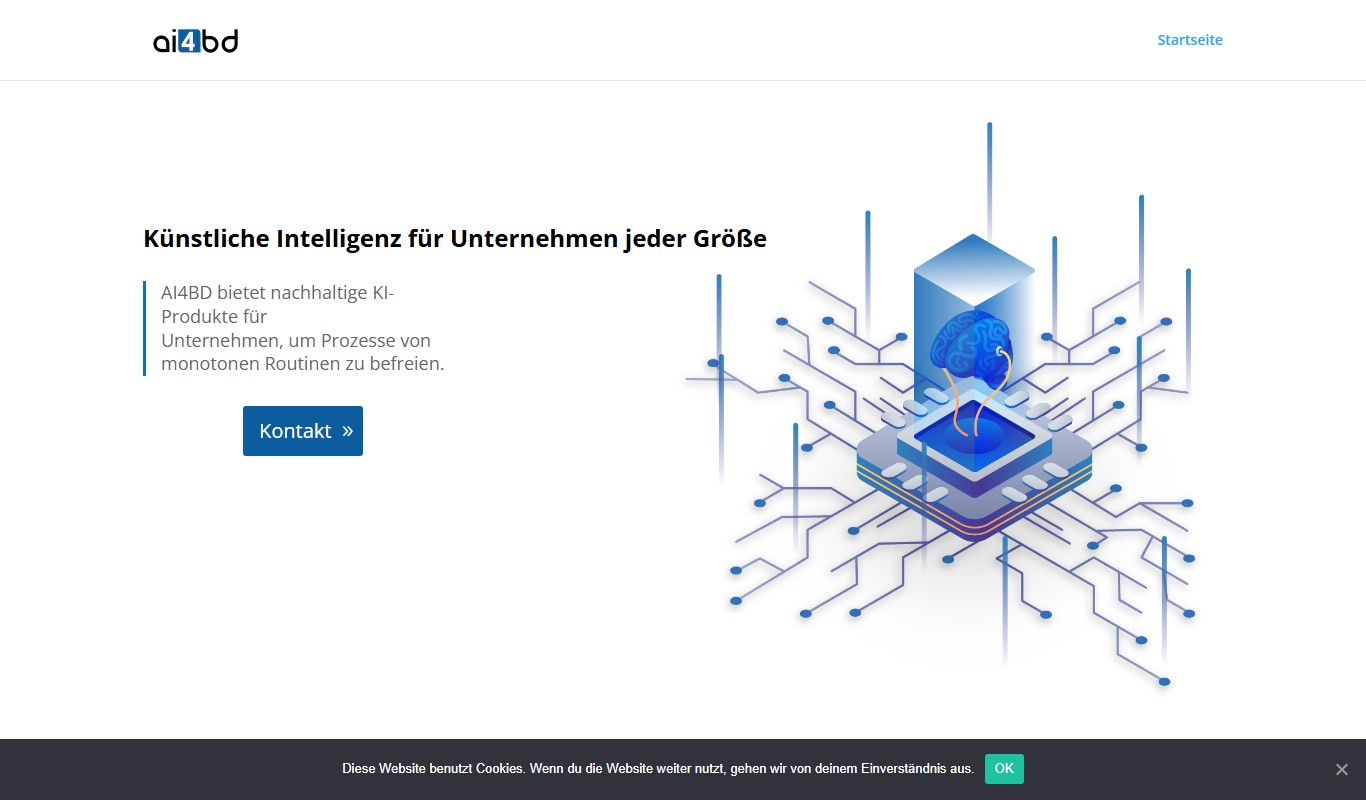Click the brain chip illustration
Viewport: 1366px width, 800px height.
pos(940,405)
